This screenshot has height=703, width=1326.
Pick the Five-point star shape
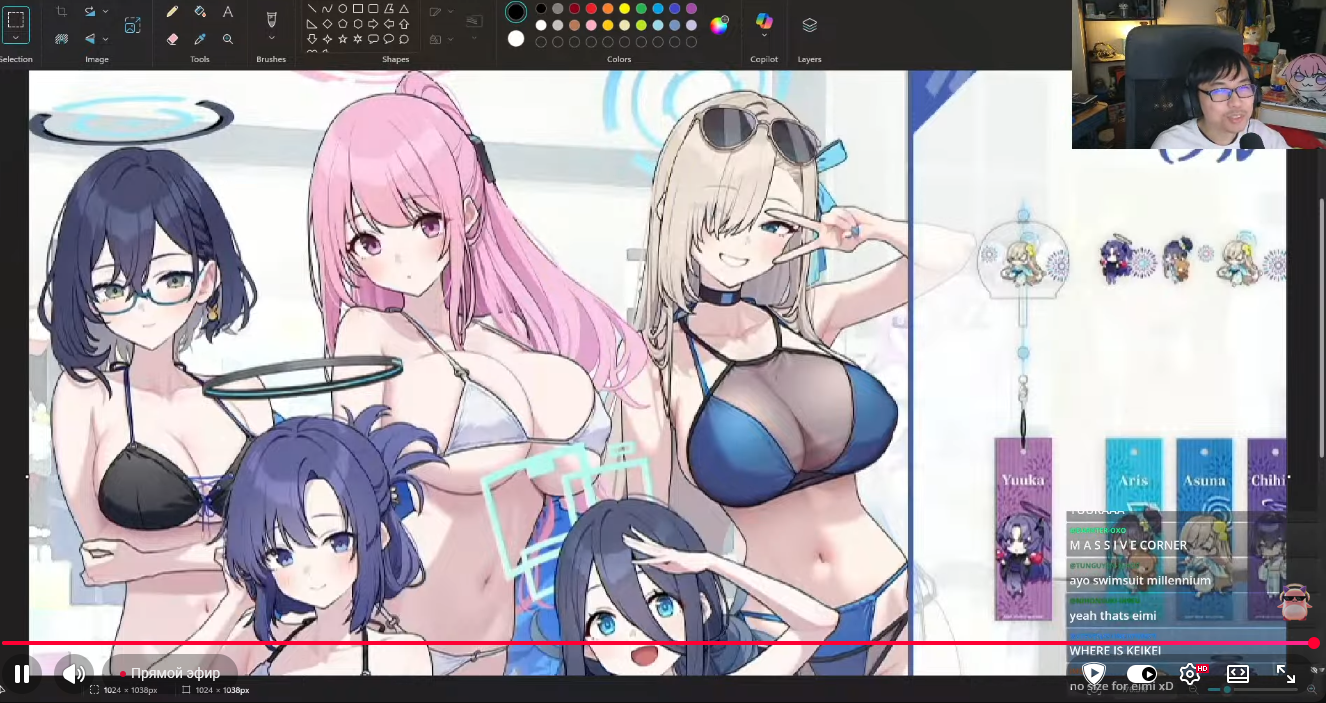pyautogui.click(x=342, y=39)
